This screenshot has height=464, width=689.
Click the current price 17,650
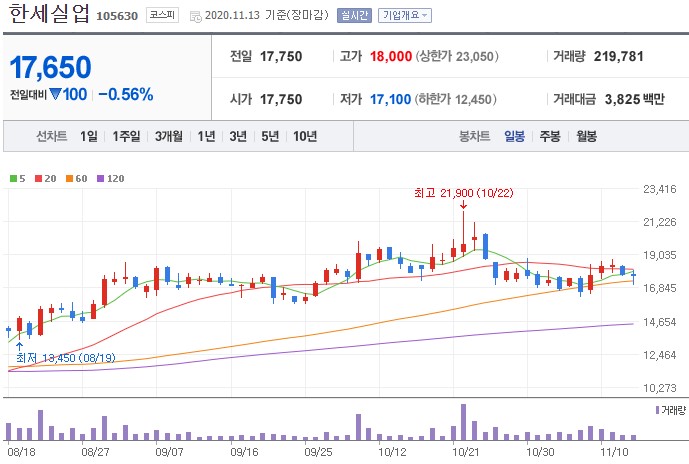pyautogui.click(x=51, y=67)
